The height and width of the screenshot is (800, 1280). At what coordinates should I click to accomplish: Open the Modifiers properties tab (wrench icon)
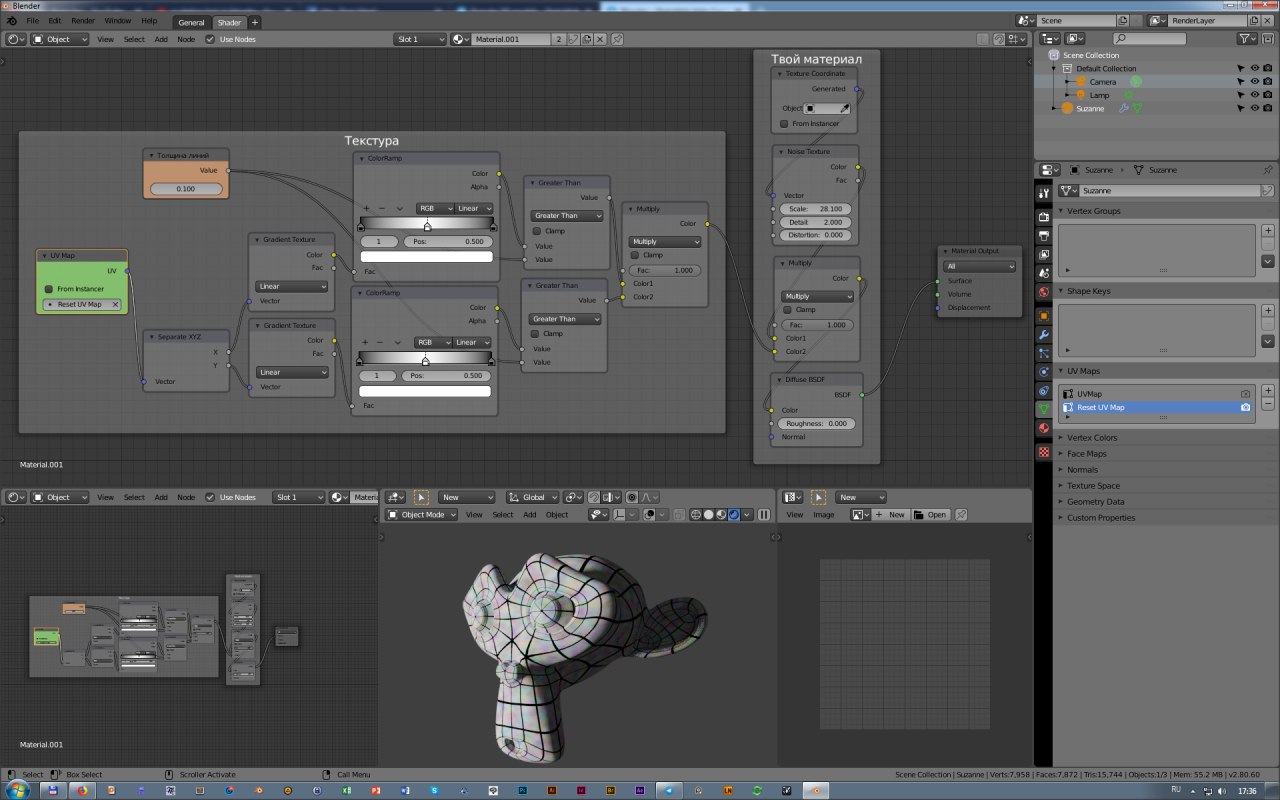[1044, 334]
